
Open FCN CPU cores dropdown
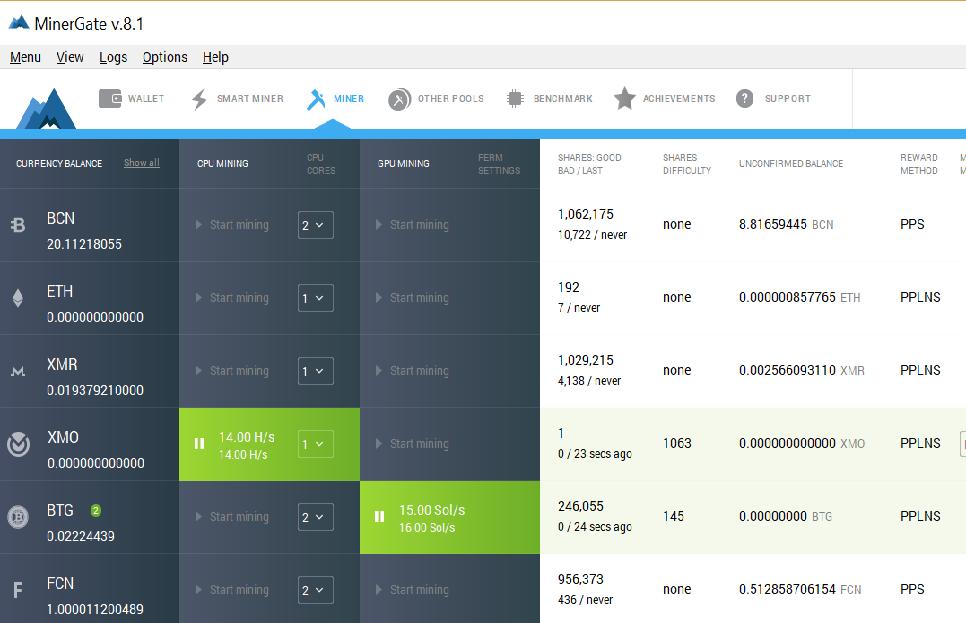(x=315, y=590)
